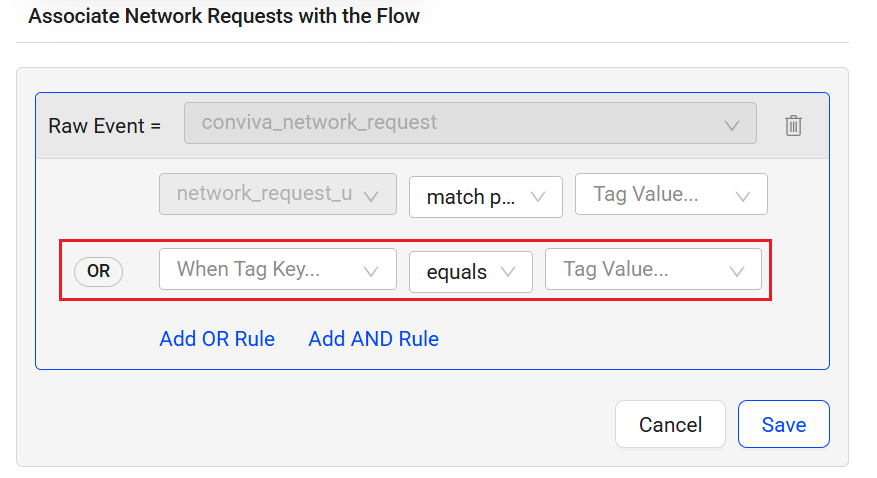
Task: Click the 'Add AND Rule' link
Action: (x=373, y=339)
